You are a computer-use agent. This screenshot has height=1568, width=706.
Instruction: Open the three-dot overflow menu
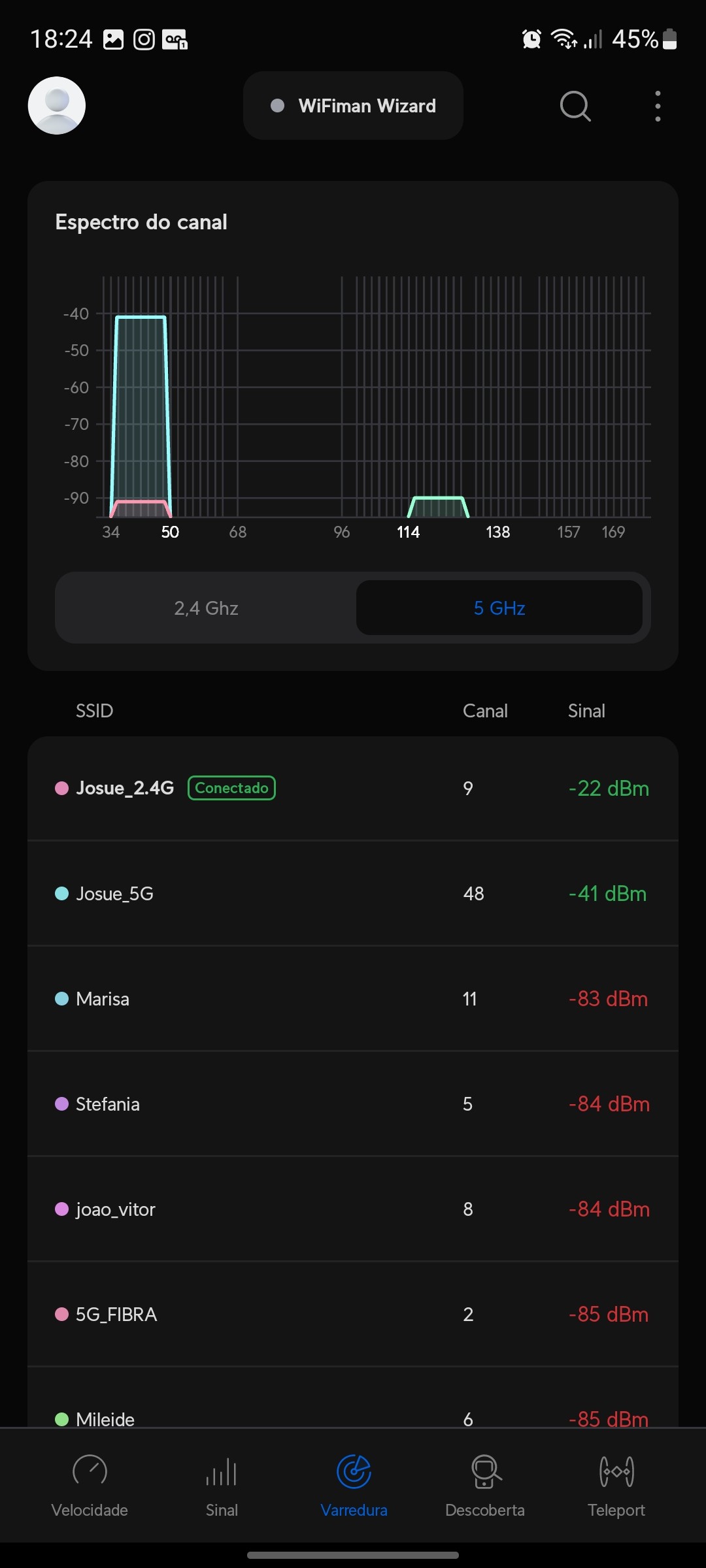[x=658, y=106]
